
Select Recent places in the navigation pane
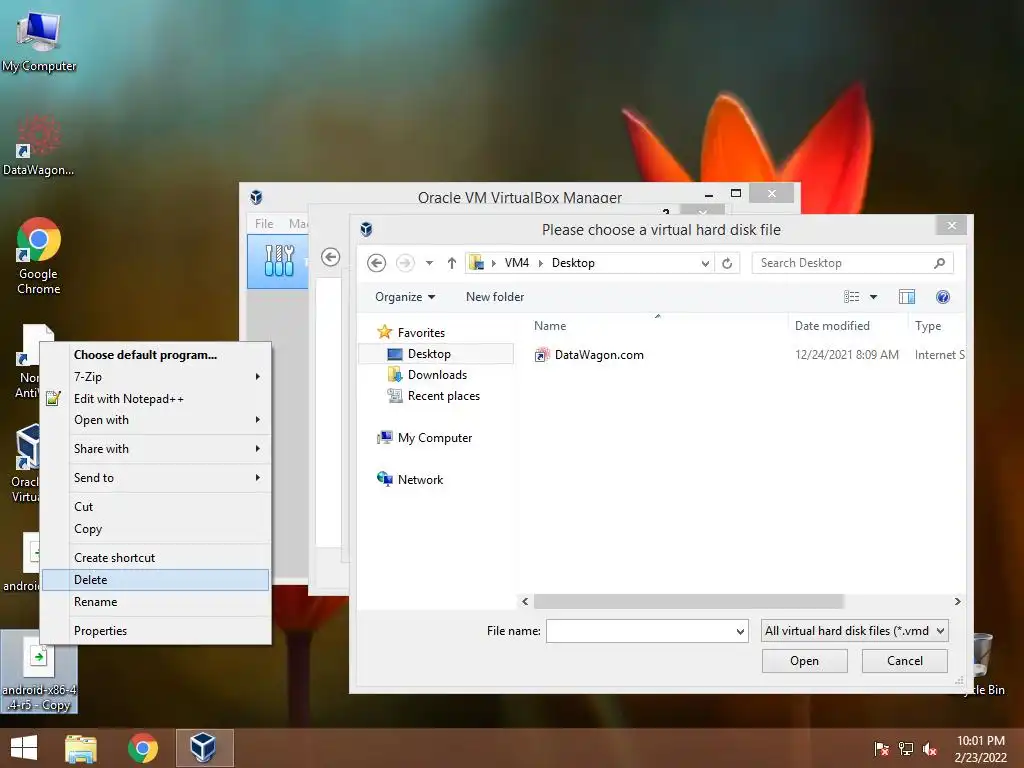click(x=434, y=396)
